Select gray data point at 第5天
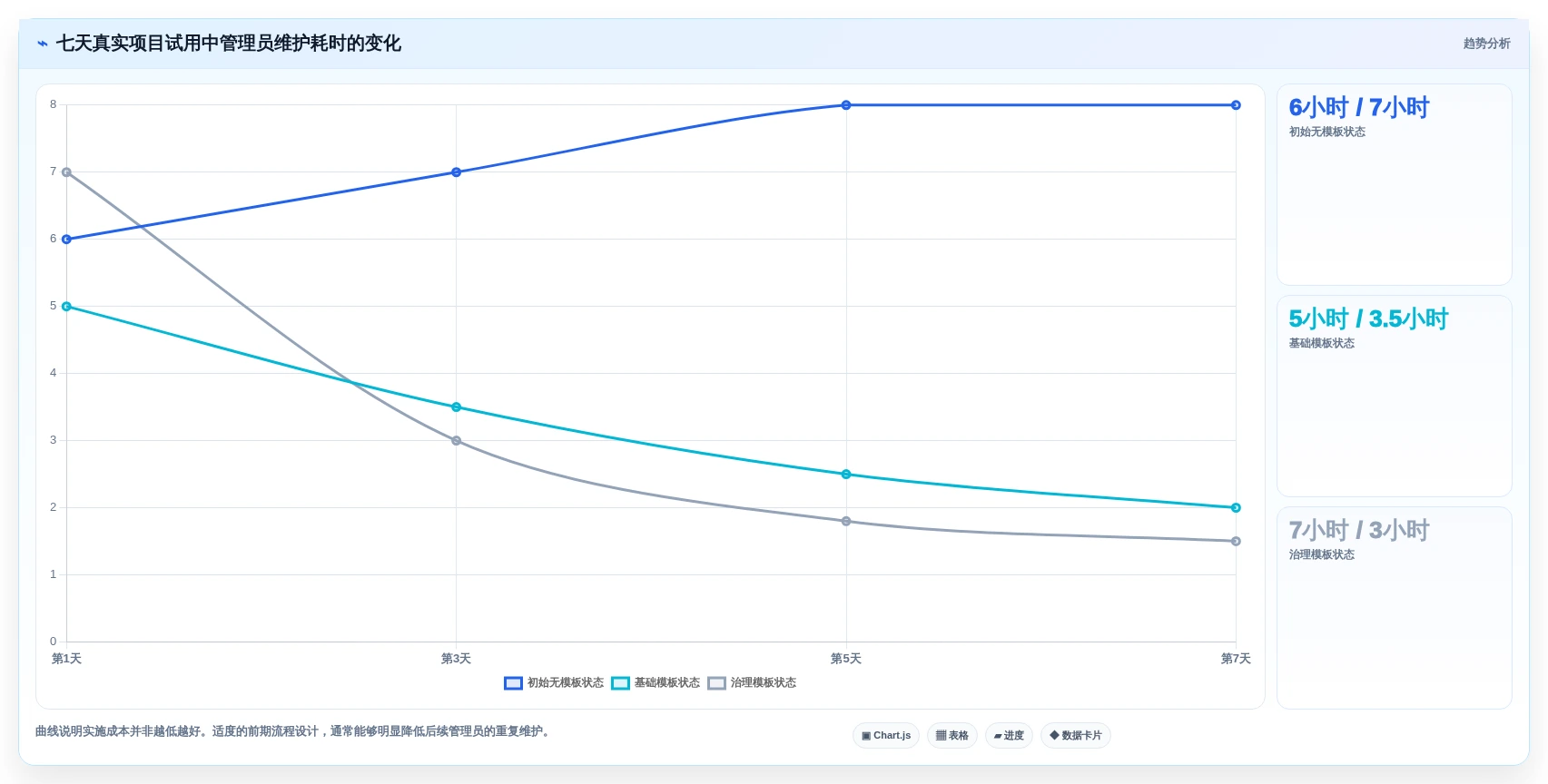This screenshot has height=784, width=1548. (846, 522)
